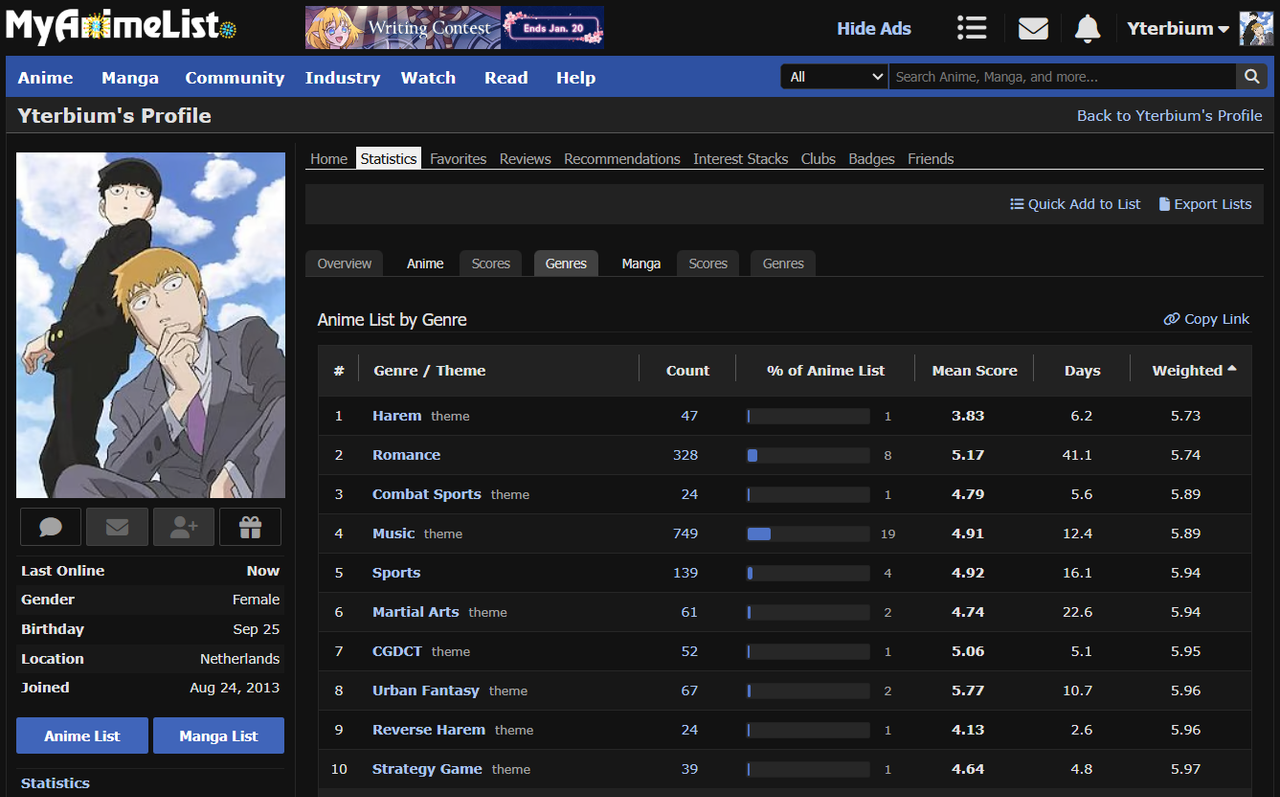Click the profile comment speech-bubble icon

tap(51, 527)
